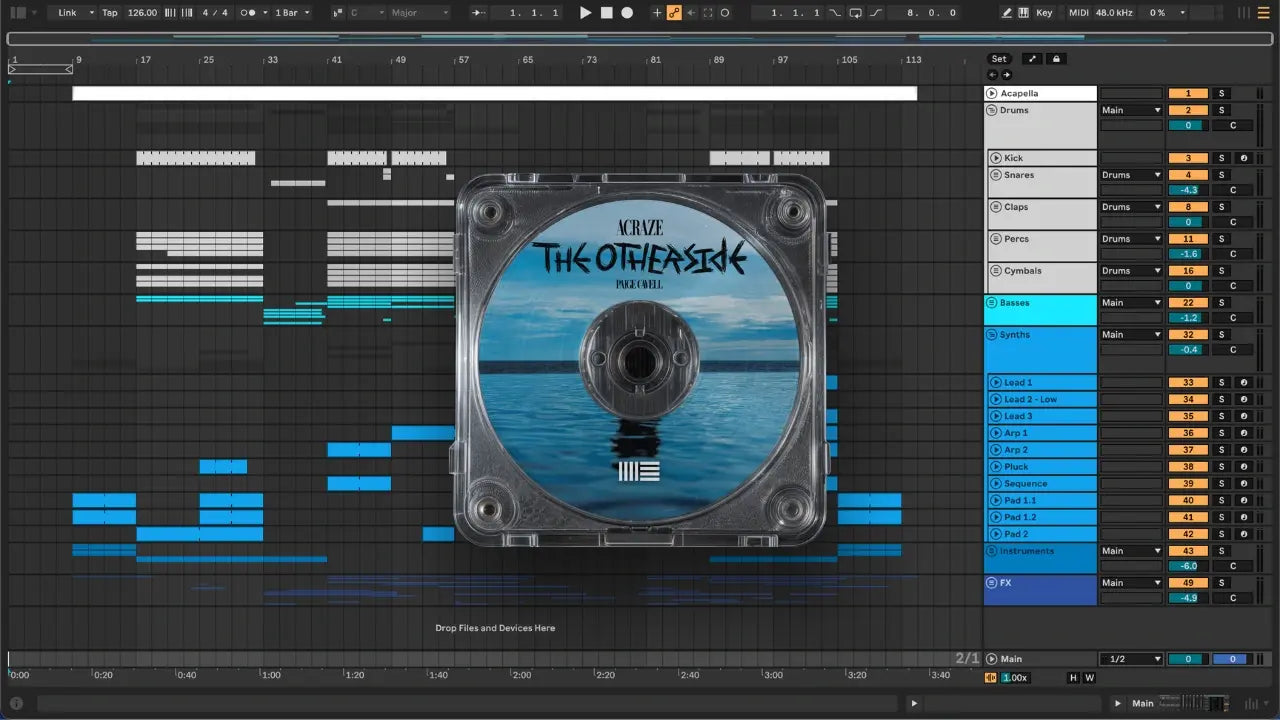Click the Re-enable Automation arrow icon
The image size is (1280, 720).
tap(691, 13)
